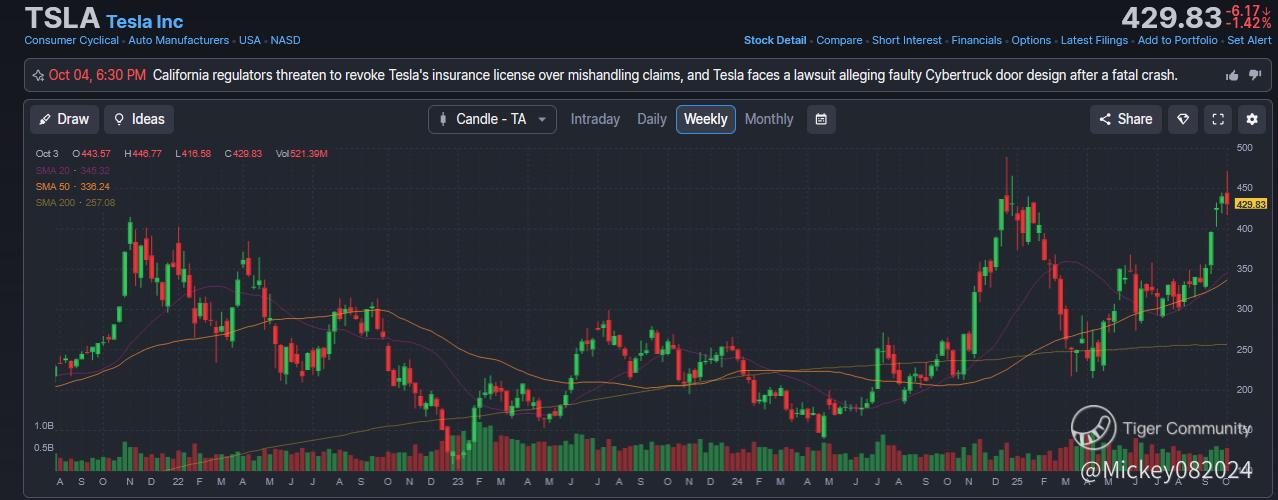Click the pencil icon in Draw button

45,119
